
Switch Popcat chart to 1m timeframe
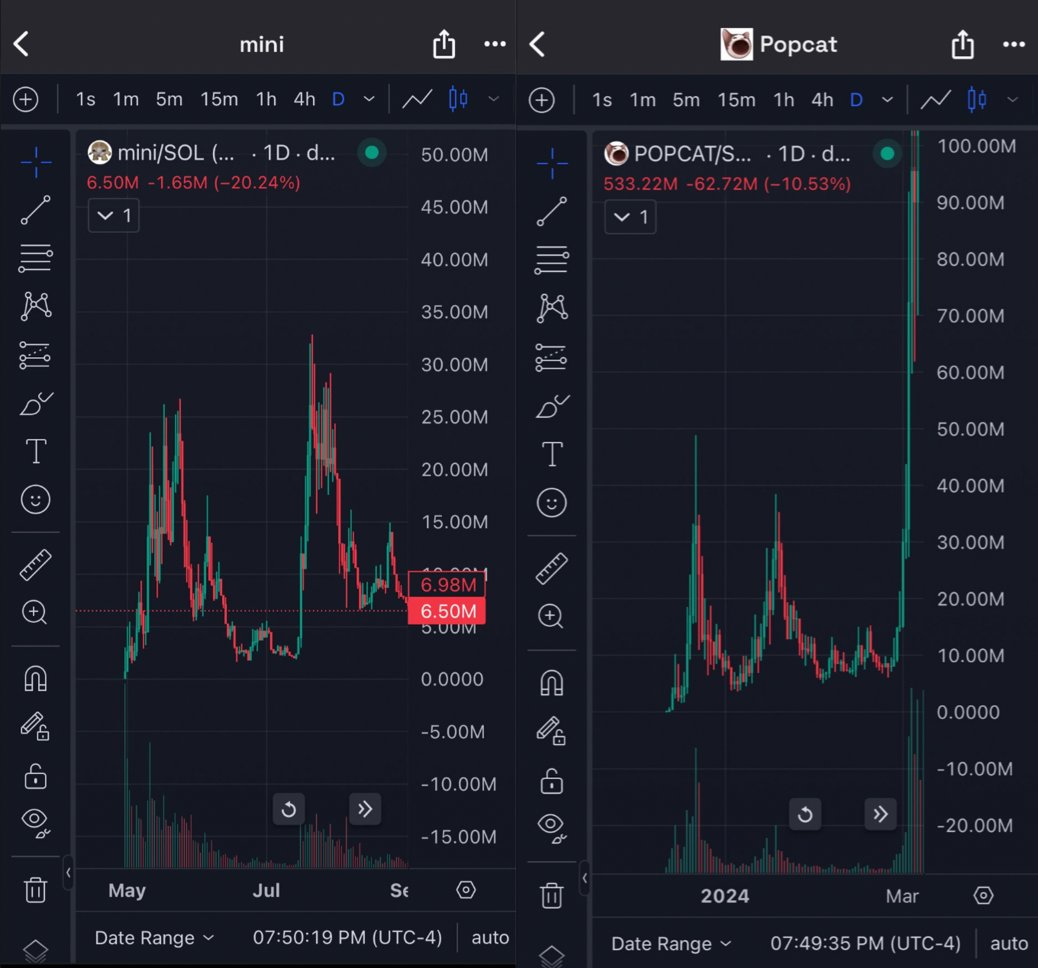(642, 100)
